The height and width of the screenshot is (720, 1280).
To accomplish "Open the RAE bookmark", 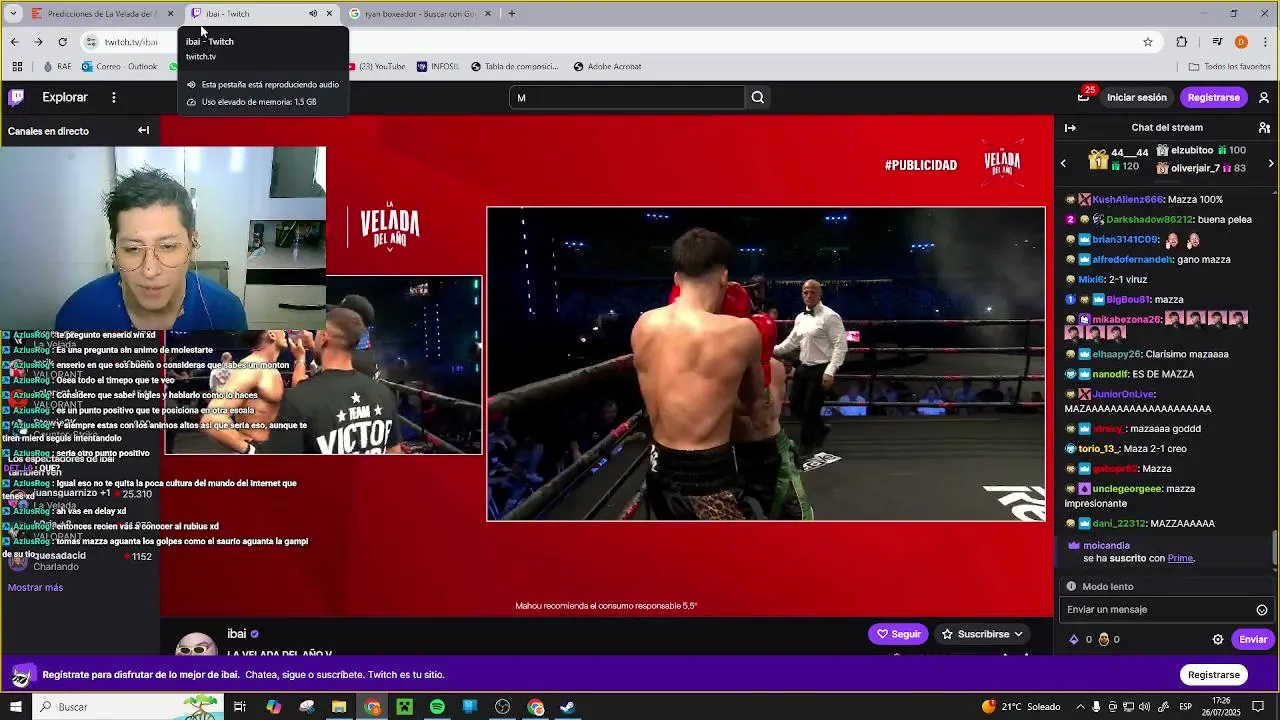I will coord(57,67).
